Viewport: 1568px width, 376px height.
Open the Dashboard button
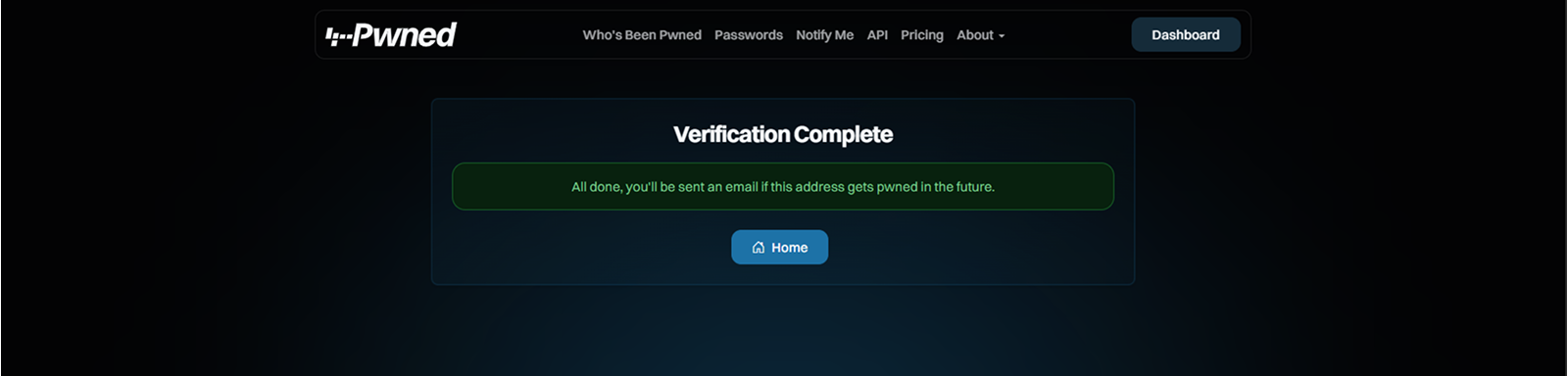1186,34
